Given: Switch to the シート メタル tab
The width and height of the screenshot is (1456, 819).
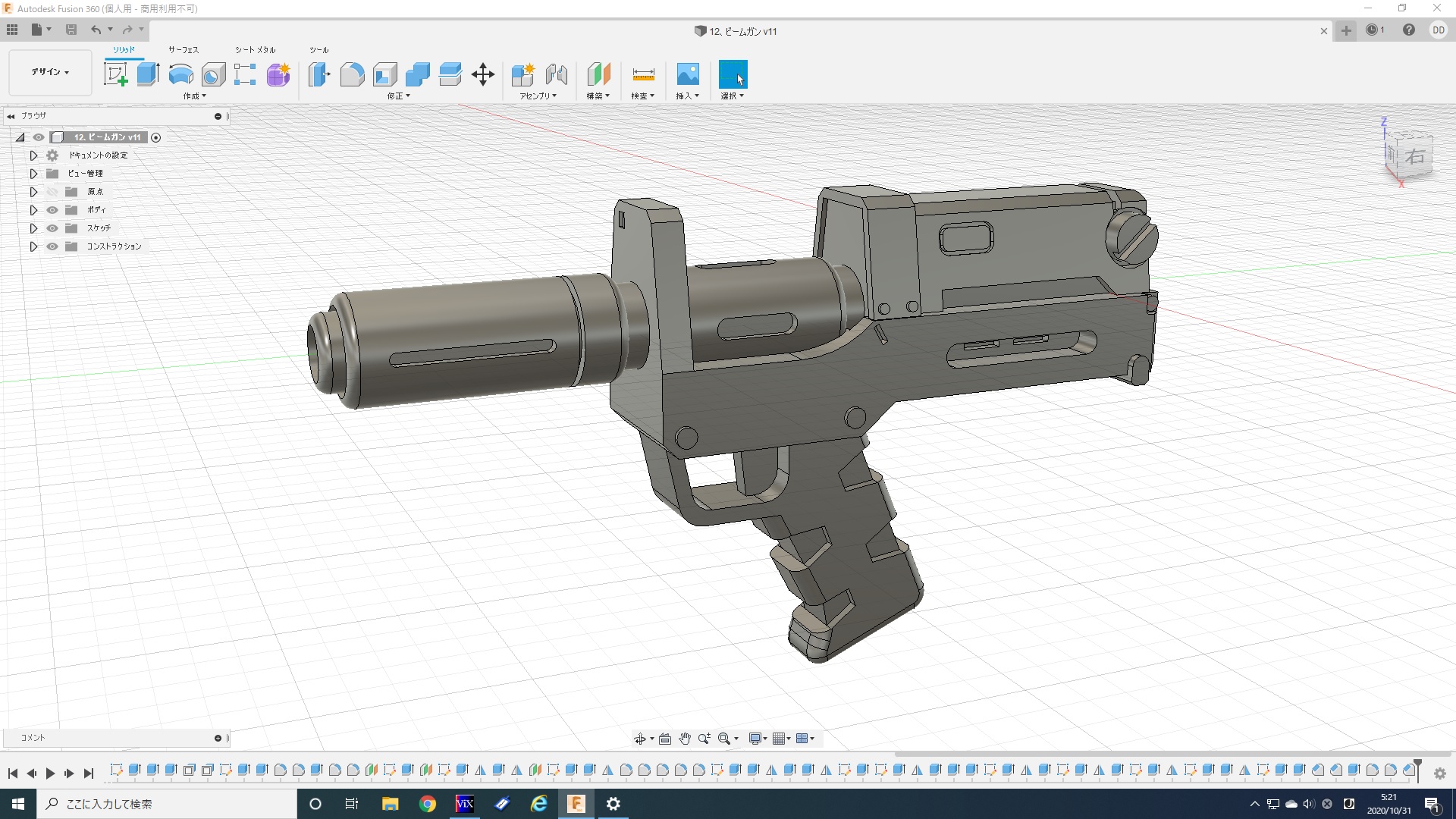Looking at the screenshot, I should pos(255,50).
